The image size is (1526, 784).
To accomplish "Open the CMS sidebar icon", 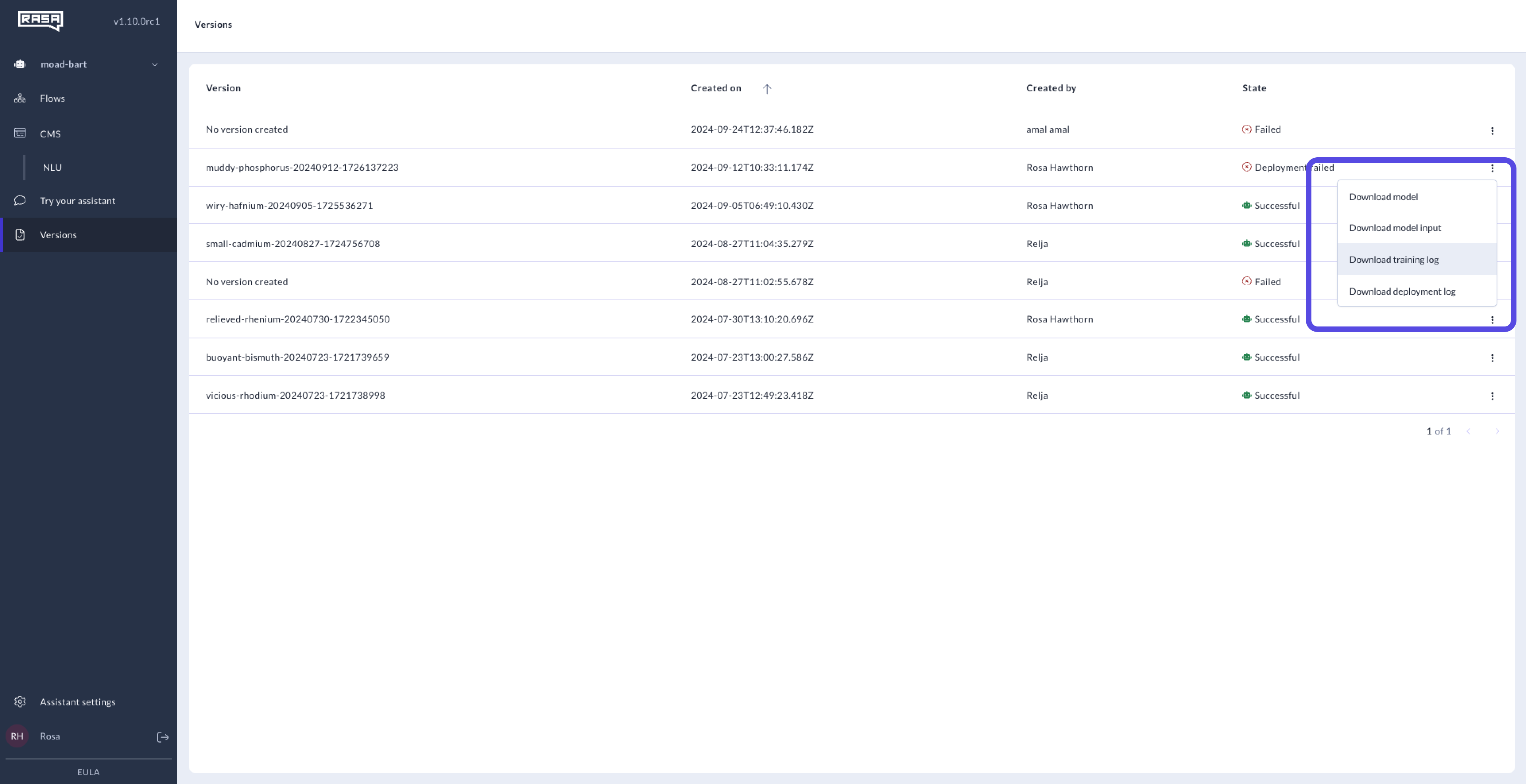I will pos(20,133).
